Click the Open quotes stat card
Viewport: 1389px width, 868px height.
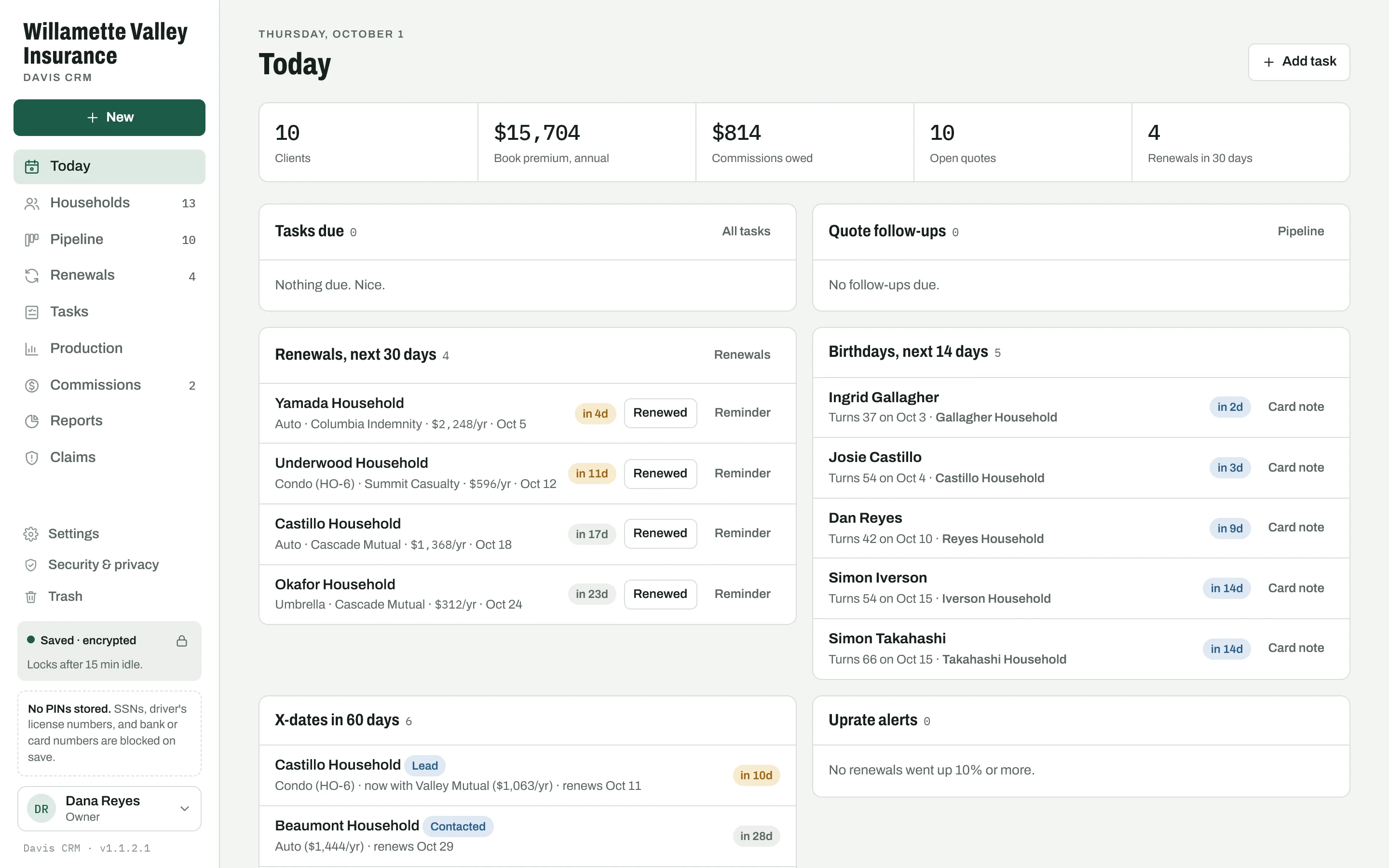coord(1022,142)
